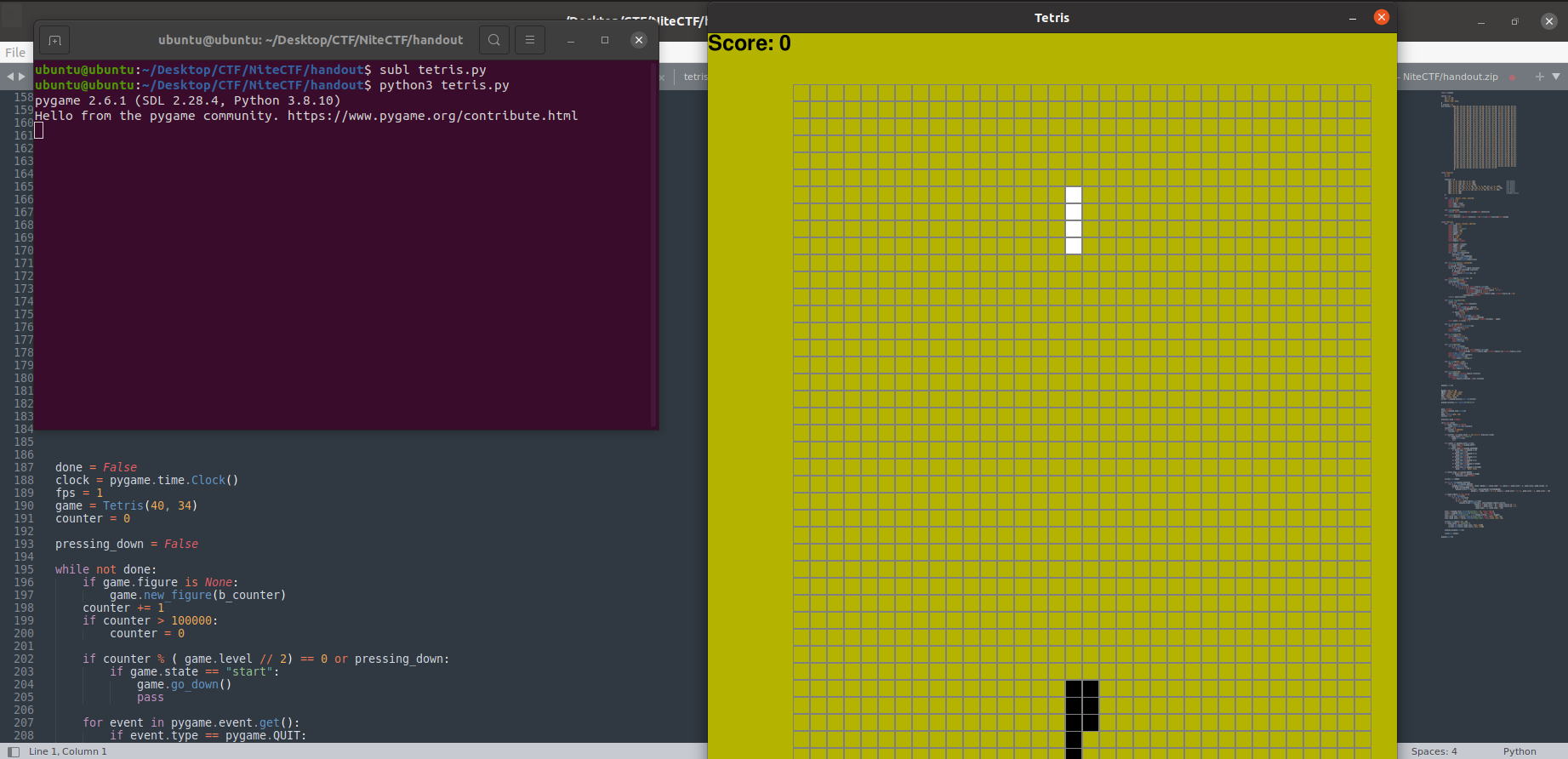Screen dimensions: 1568x759
Task: Close the handout.zip tab via red dot
Action: coord(1512,77)
